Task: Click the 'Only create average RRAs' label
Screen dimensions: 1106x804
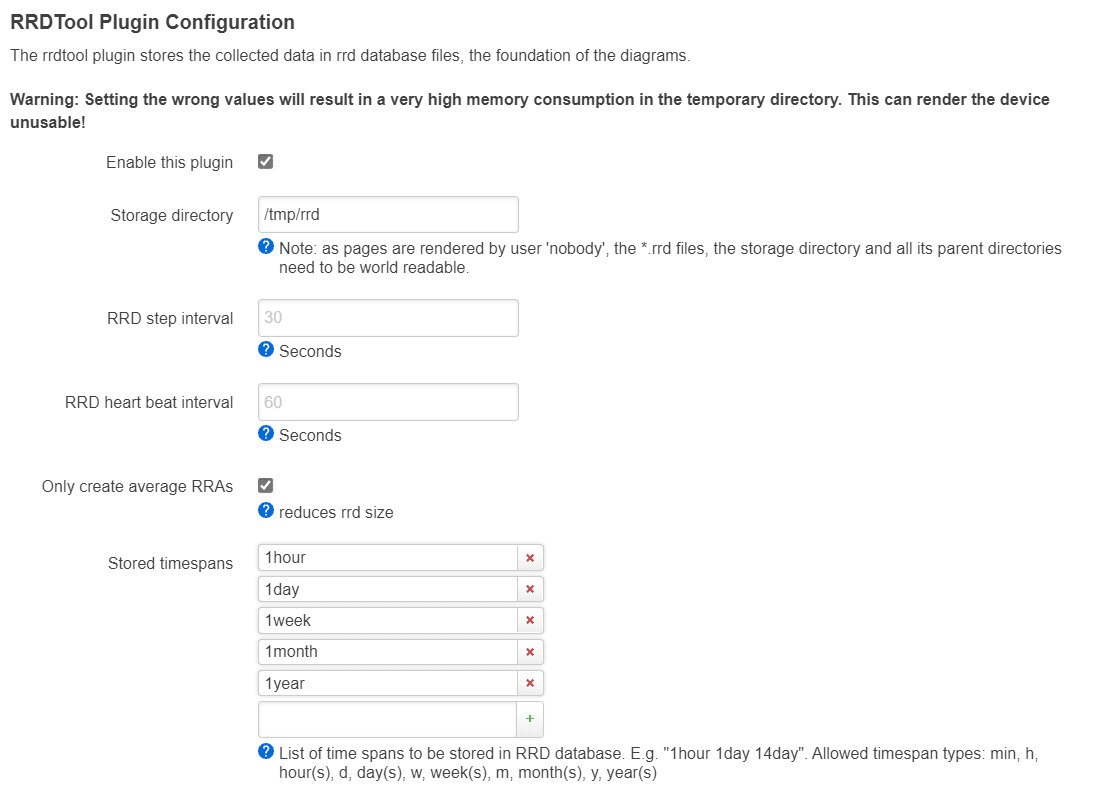Action: [137, 487]
